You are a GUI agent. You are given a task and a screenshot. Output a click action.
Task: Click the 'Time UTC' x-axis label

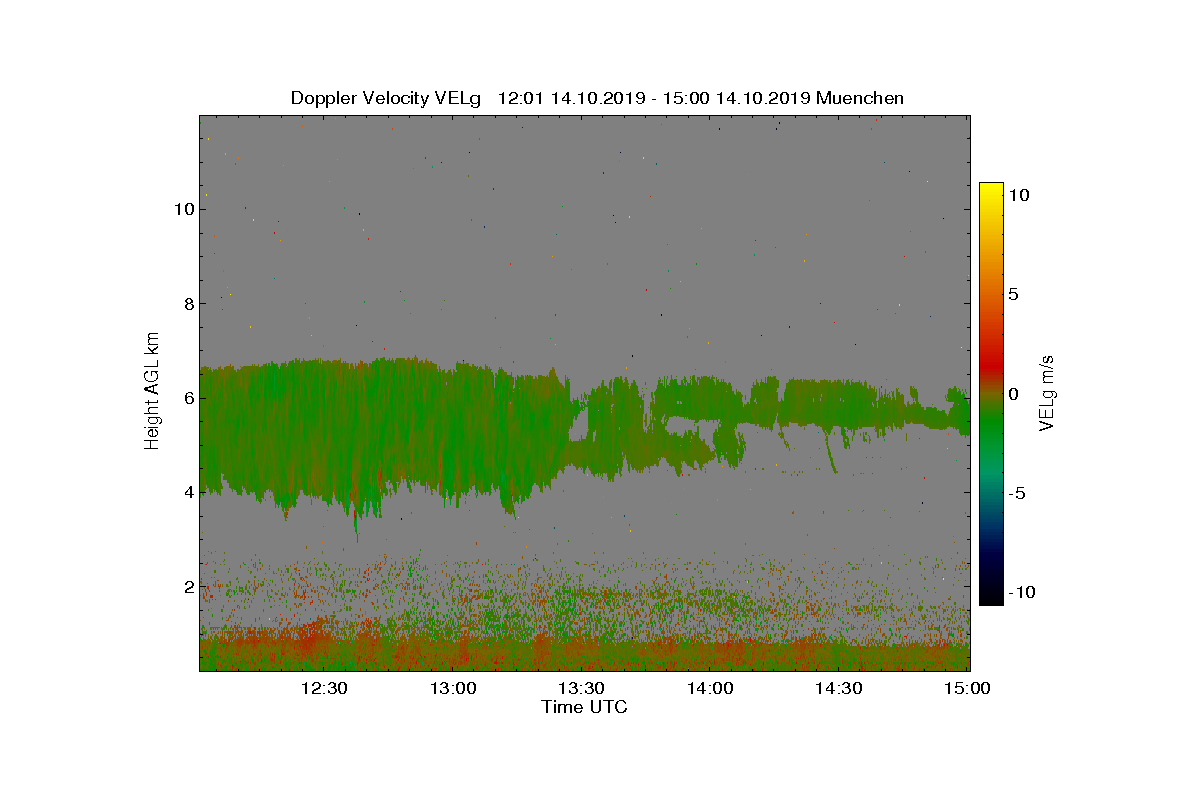584,707
